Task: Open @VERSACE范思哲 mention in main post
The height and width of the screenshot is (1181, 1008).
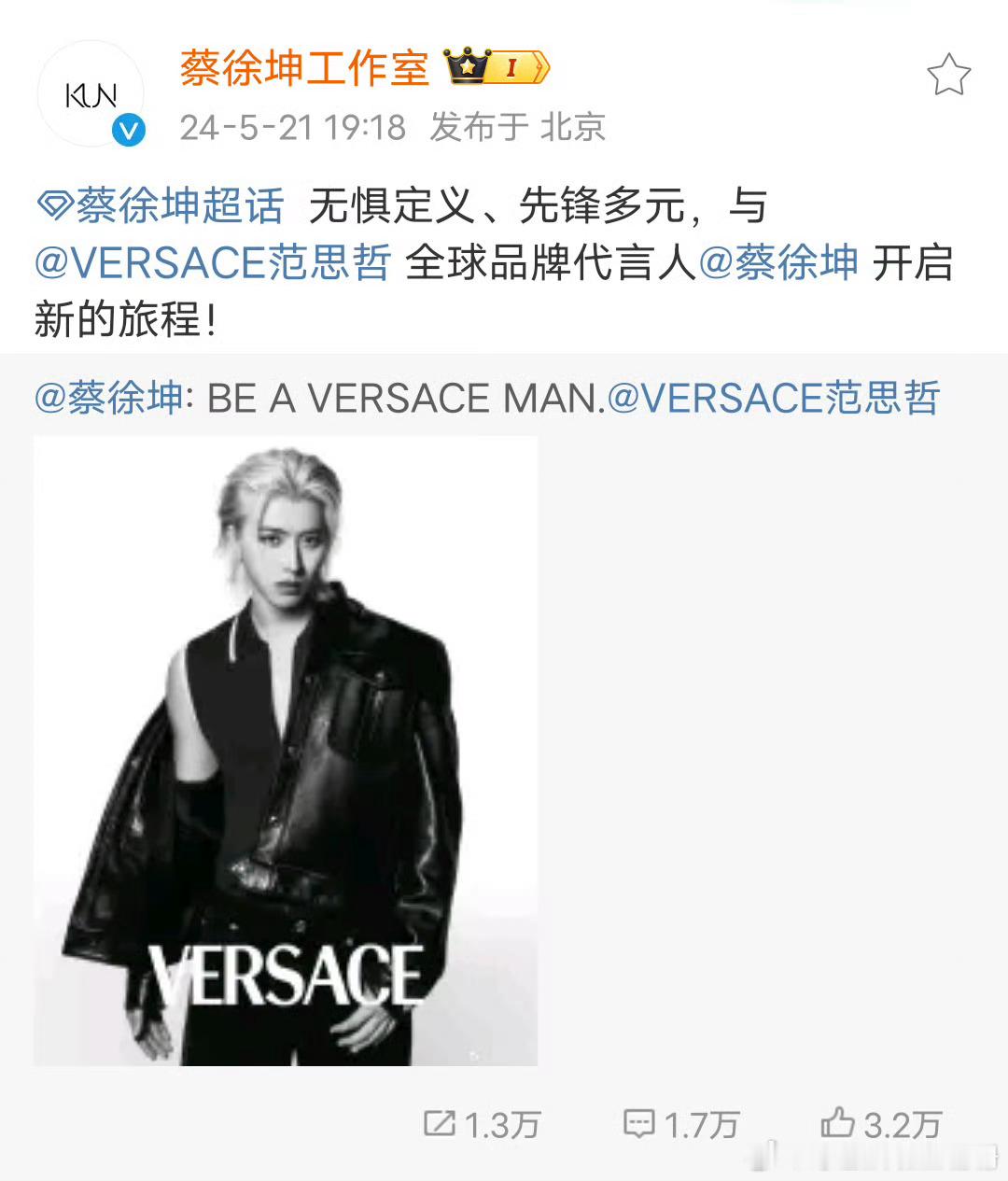Action: (213, 262)
